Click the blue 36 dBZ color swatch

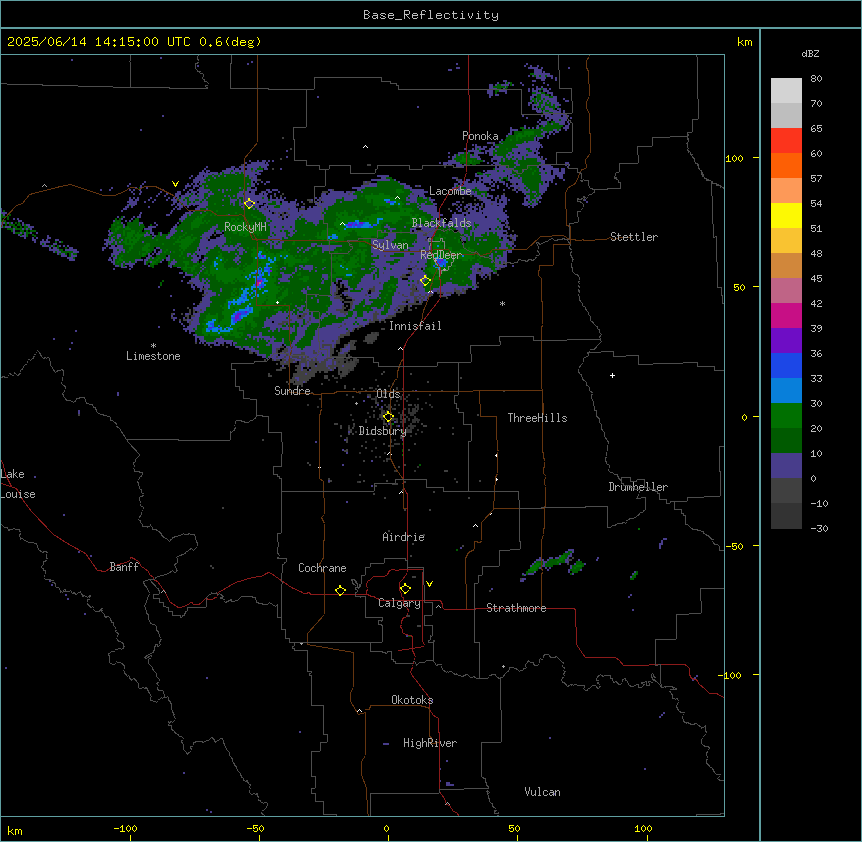(786, 365)
